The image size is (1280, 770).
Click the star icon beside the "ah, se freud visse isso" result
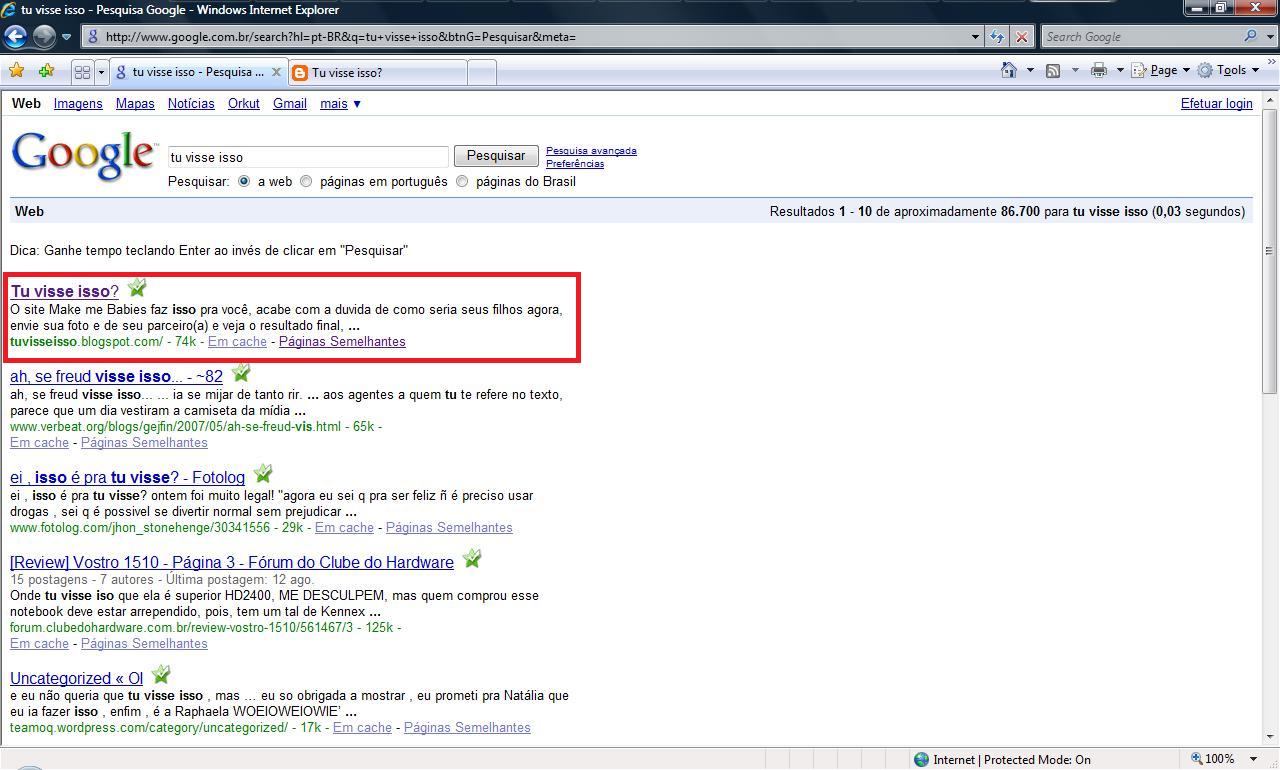tap(241, 373)
